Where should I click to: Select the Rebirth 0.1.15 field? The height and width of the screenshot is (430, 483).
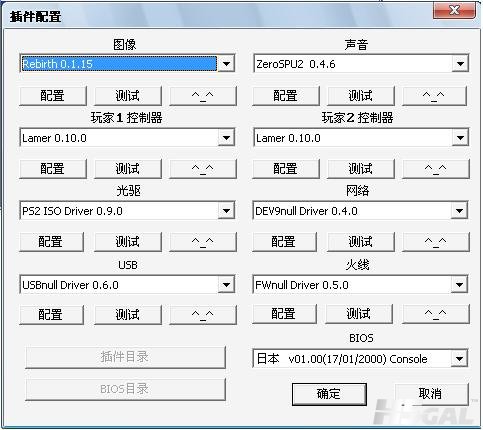(119, 63)
